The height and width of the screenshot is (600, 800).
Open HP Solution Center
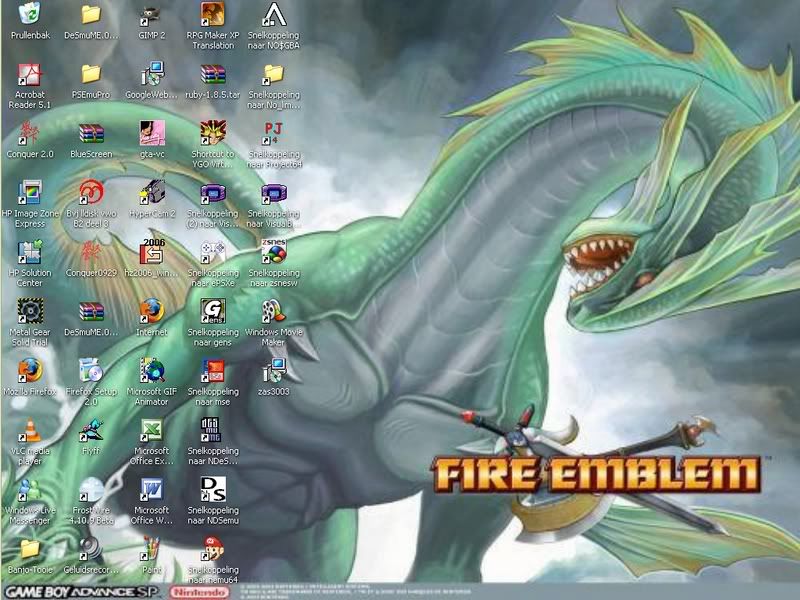pyautogui.click(x=30, y=251)
